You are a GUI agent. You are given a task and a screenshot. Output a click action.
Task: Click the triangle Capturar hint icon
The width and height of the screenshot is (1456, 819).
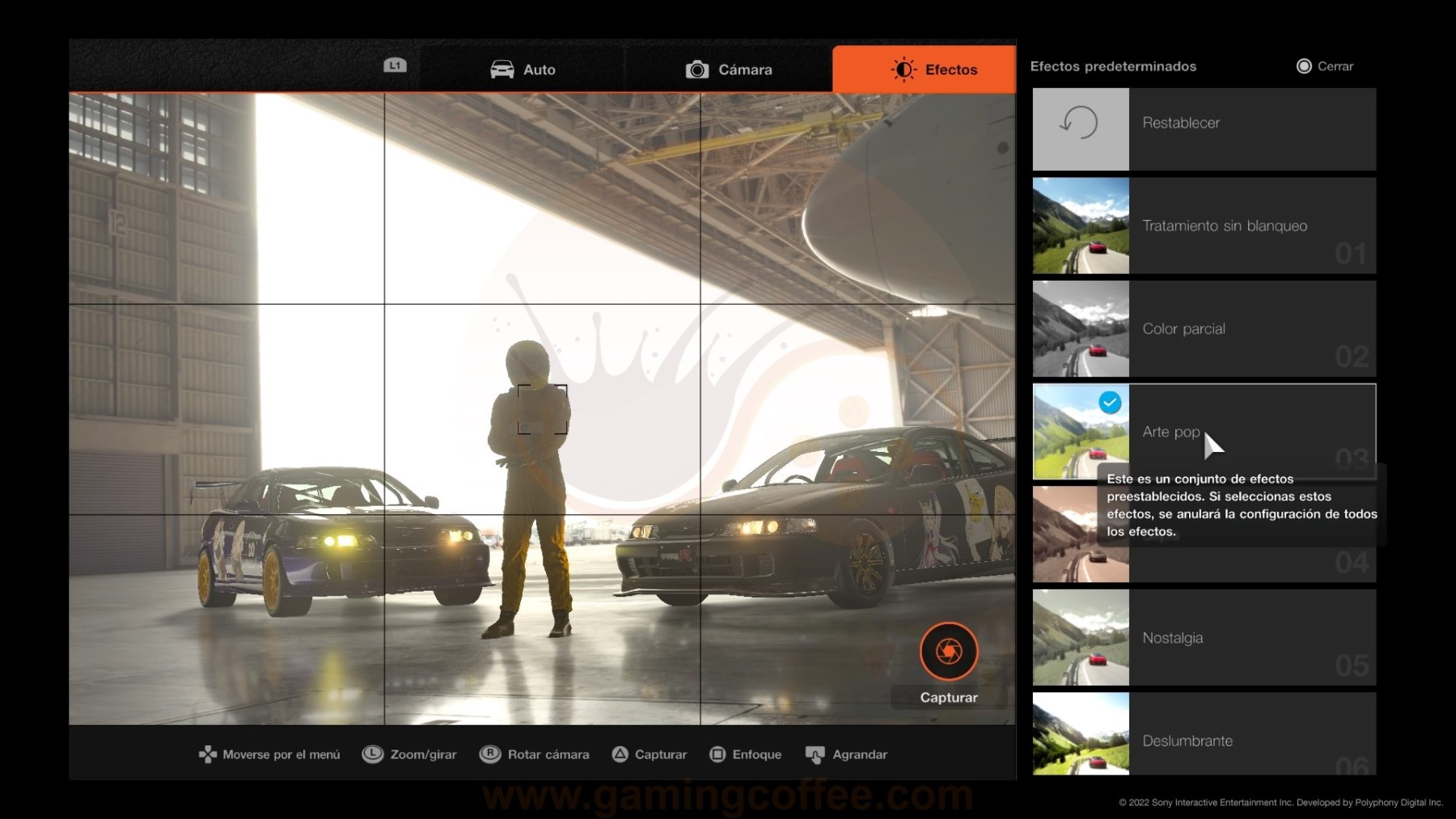coord(620,754)
